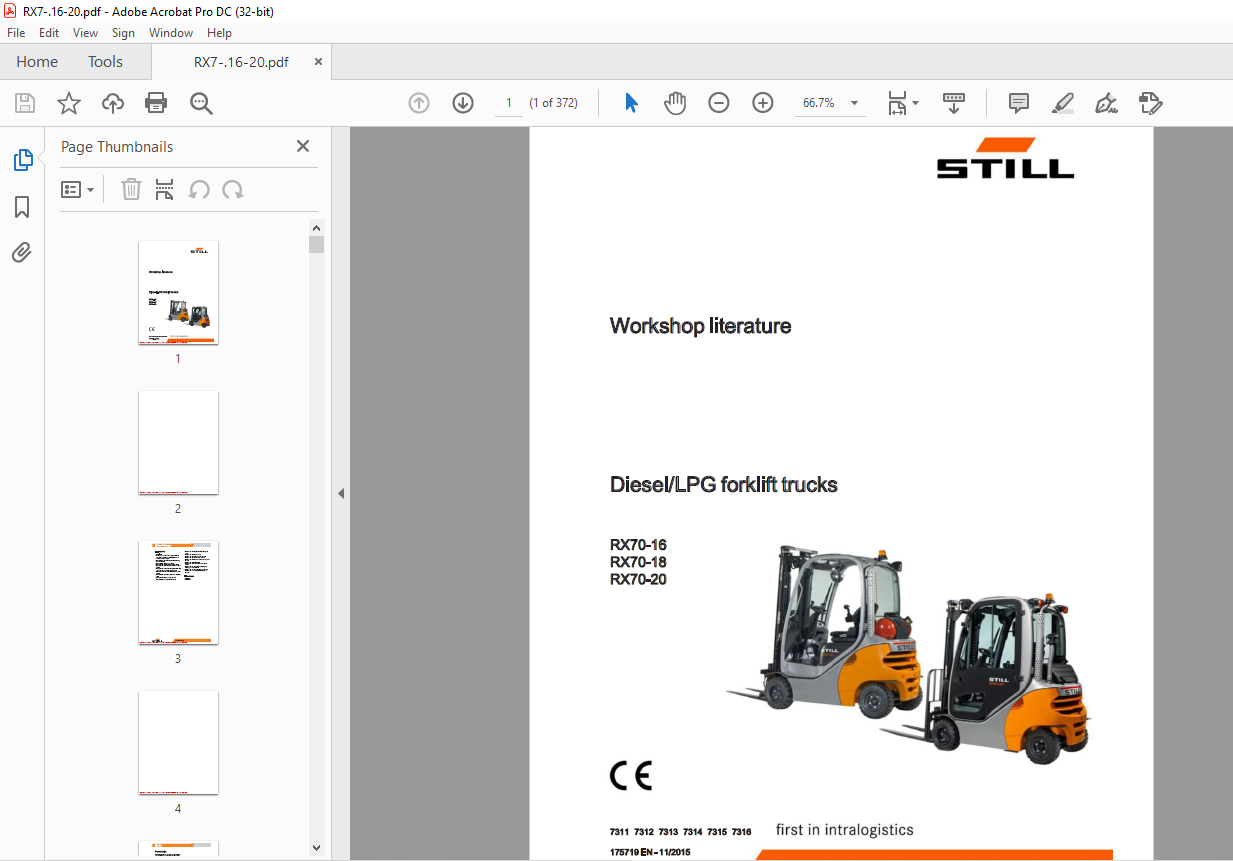Close the Page Thumbnails panel
This screenshot has height=861, width=1233.
tap(303, 146)
